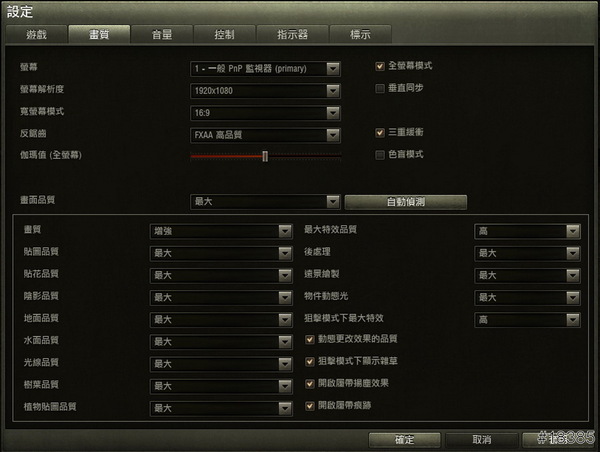Enable 色盲模式 checkbox
Screen dimensions: 600x452
pyautogui.click(x=380, y=155)
